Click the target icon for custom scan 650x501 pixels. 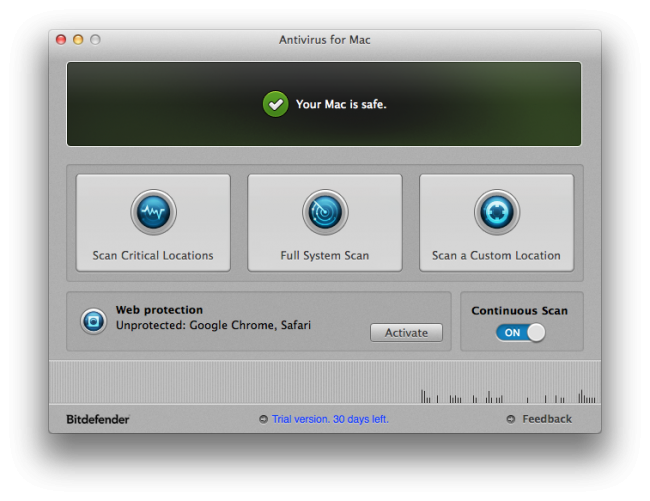pyautogui.click(x=497, y=212)
